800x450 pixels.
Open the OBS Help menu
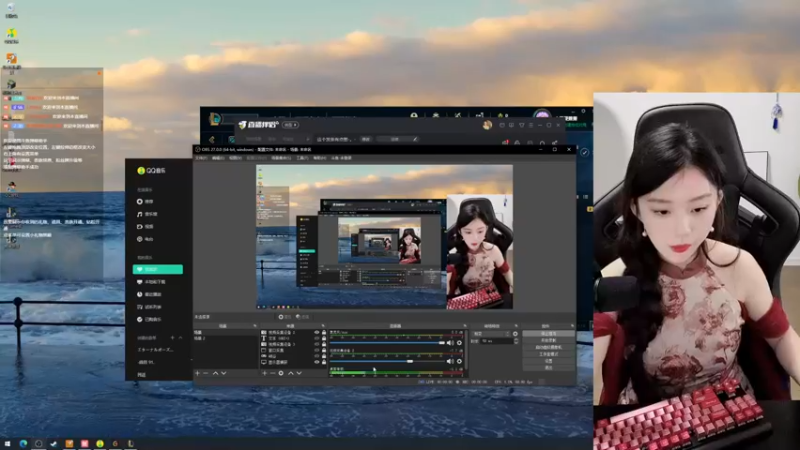coord(319,158)
